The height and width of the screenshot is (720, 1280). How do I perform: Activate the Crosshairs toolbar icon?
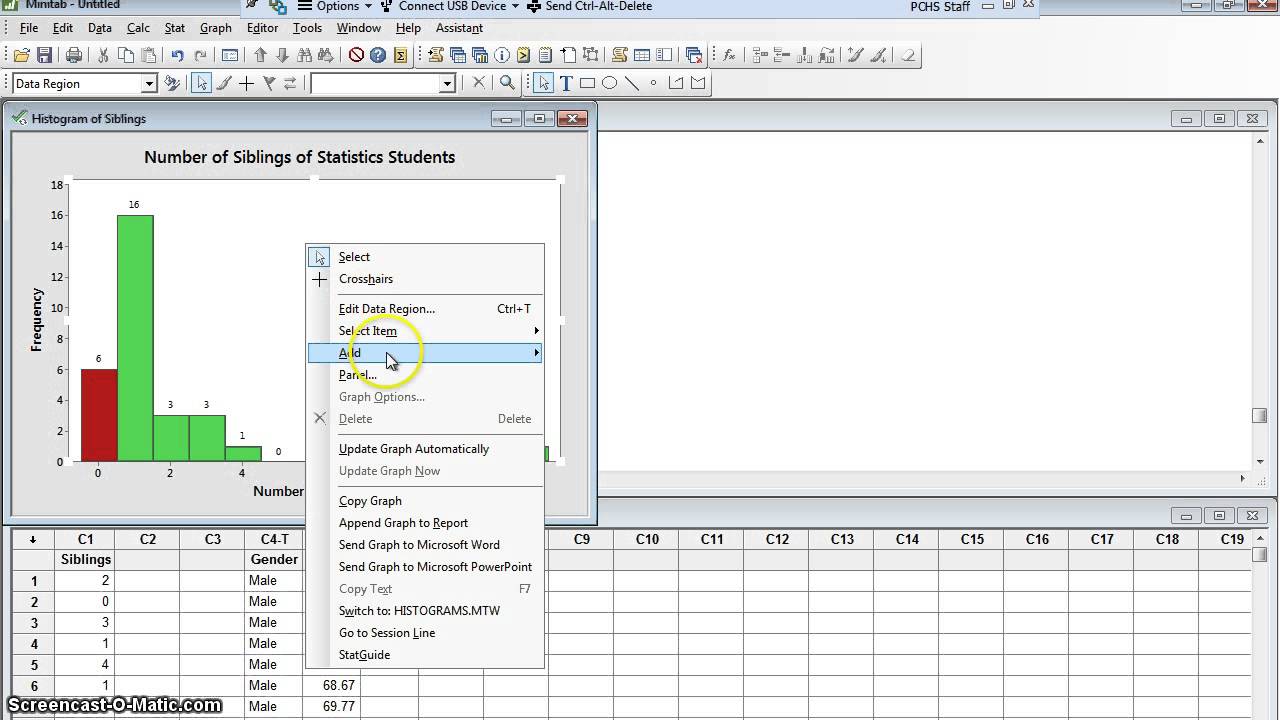point(246,84)
